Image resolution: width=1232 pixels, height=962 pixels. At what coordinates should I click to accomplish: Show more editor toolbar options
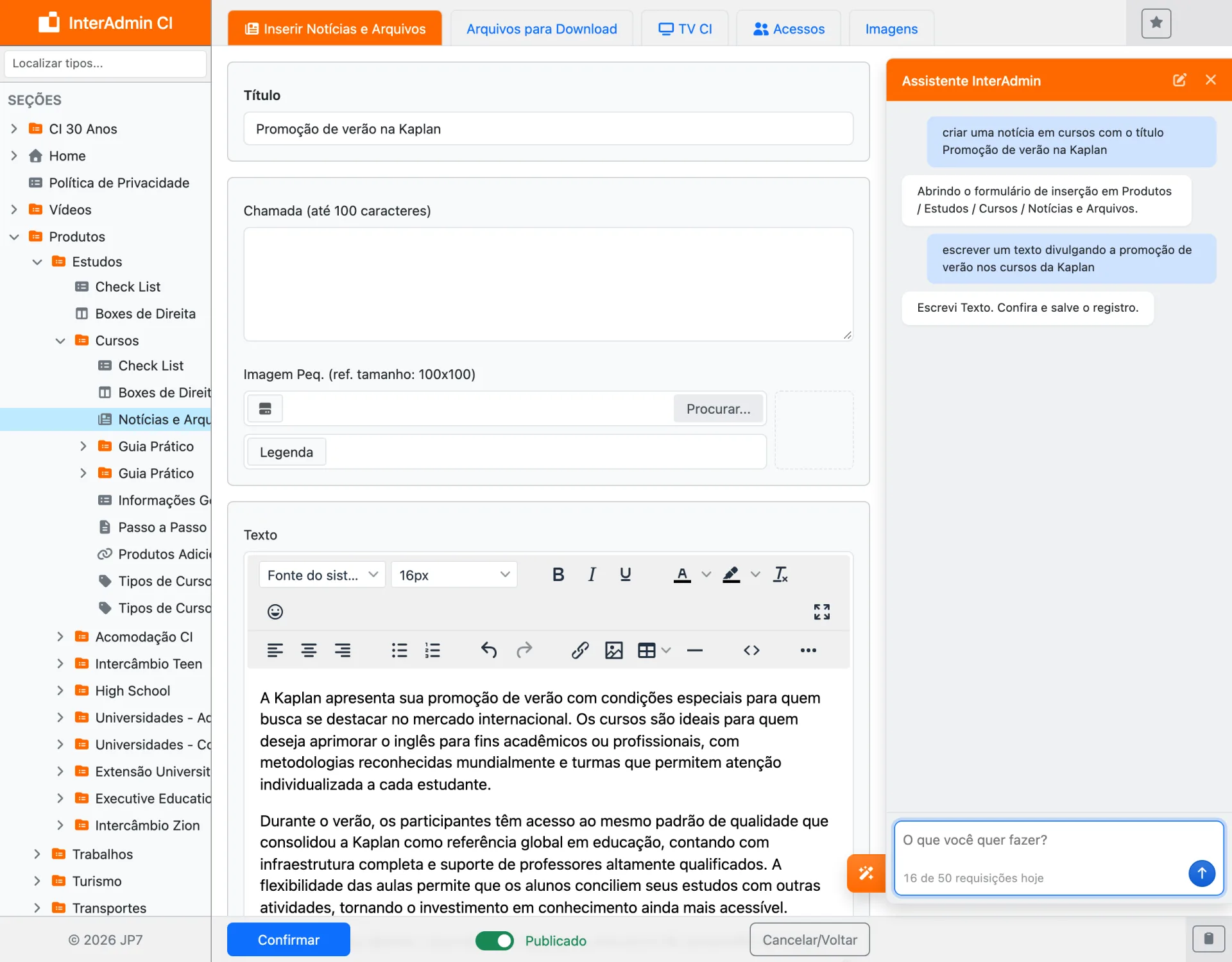(808, 650)
